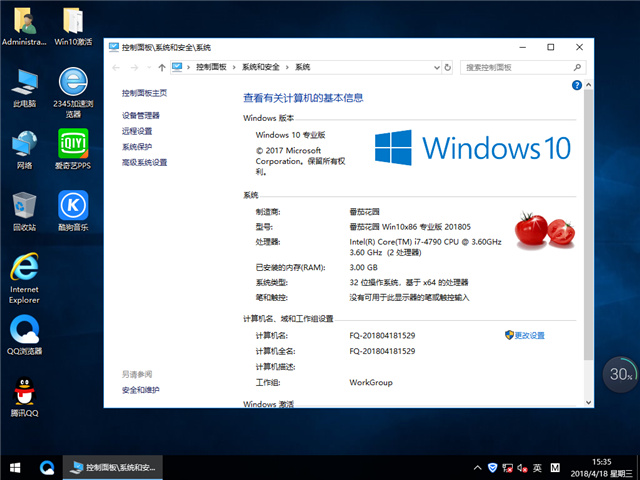Go back in the control panel window
The height and width of the screenshot is (480, 640).
(x=116, y=67)
